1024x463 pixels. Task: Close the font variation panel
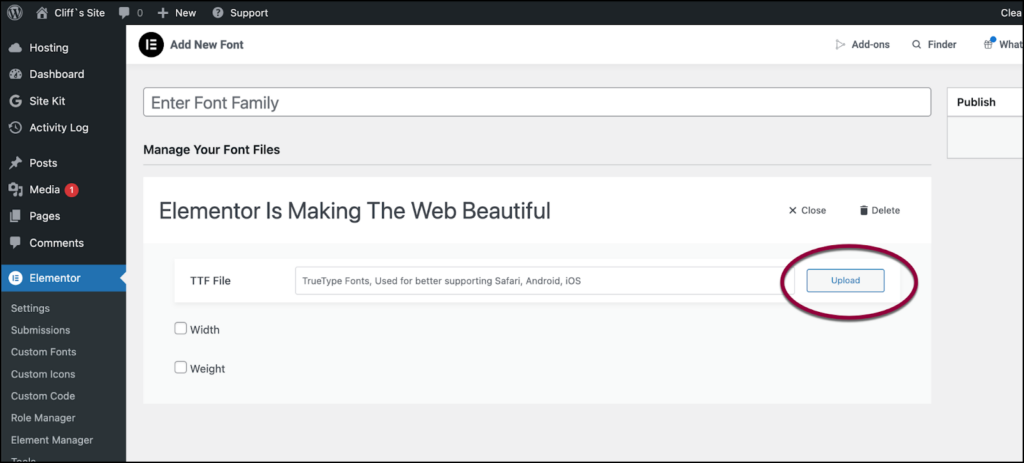(807, 211)
